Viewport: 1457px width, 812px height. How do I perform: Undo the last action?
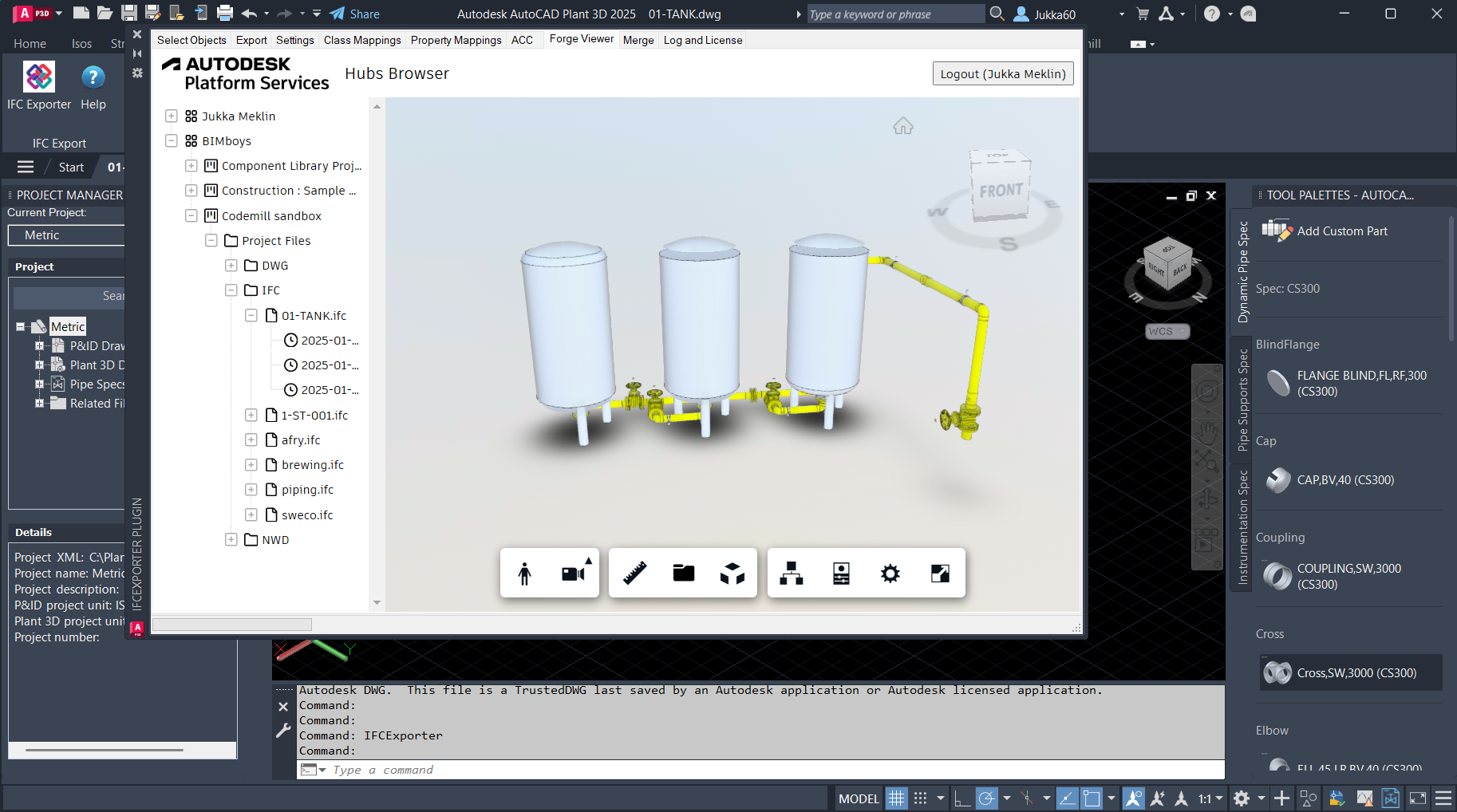pos(249,13)
